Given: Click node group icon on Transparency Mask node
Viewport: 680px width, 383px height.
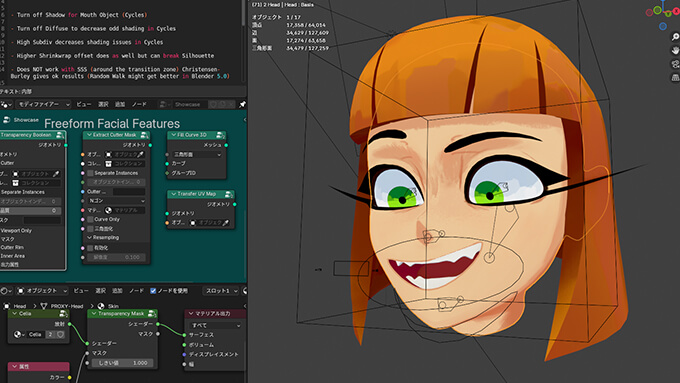Looking at the screenshot, I should pos(151,314).
